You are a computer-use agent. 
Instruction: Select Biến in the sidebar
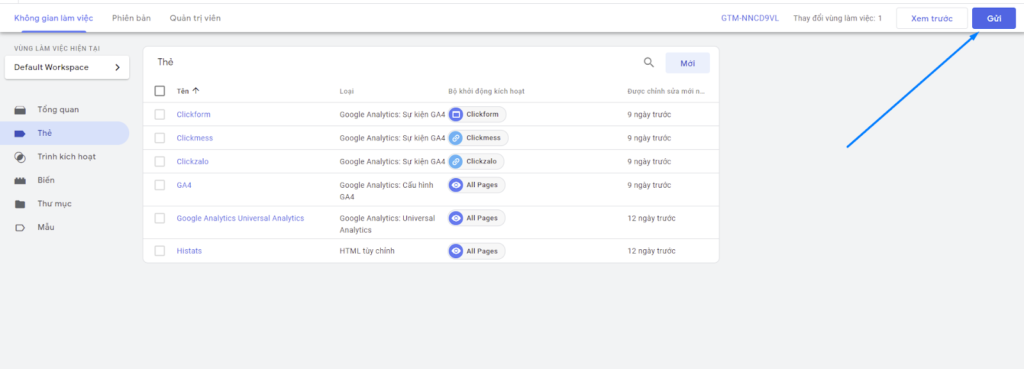[46, 180]
